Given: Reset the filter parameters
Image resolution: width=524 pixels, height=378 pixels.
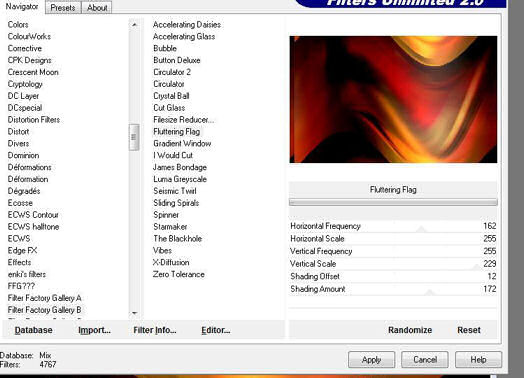Looking at the screenshot, I should point(469,330).
